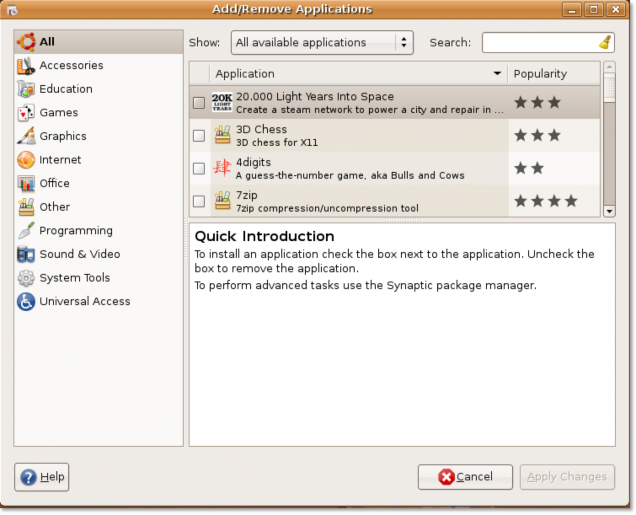
Task: Select the Internet category label
Action: (60, 160)
